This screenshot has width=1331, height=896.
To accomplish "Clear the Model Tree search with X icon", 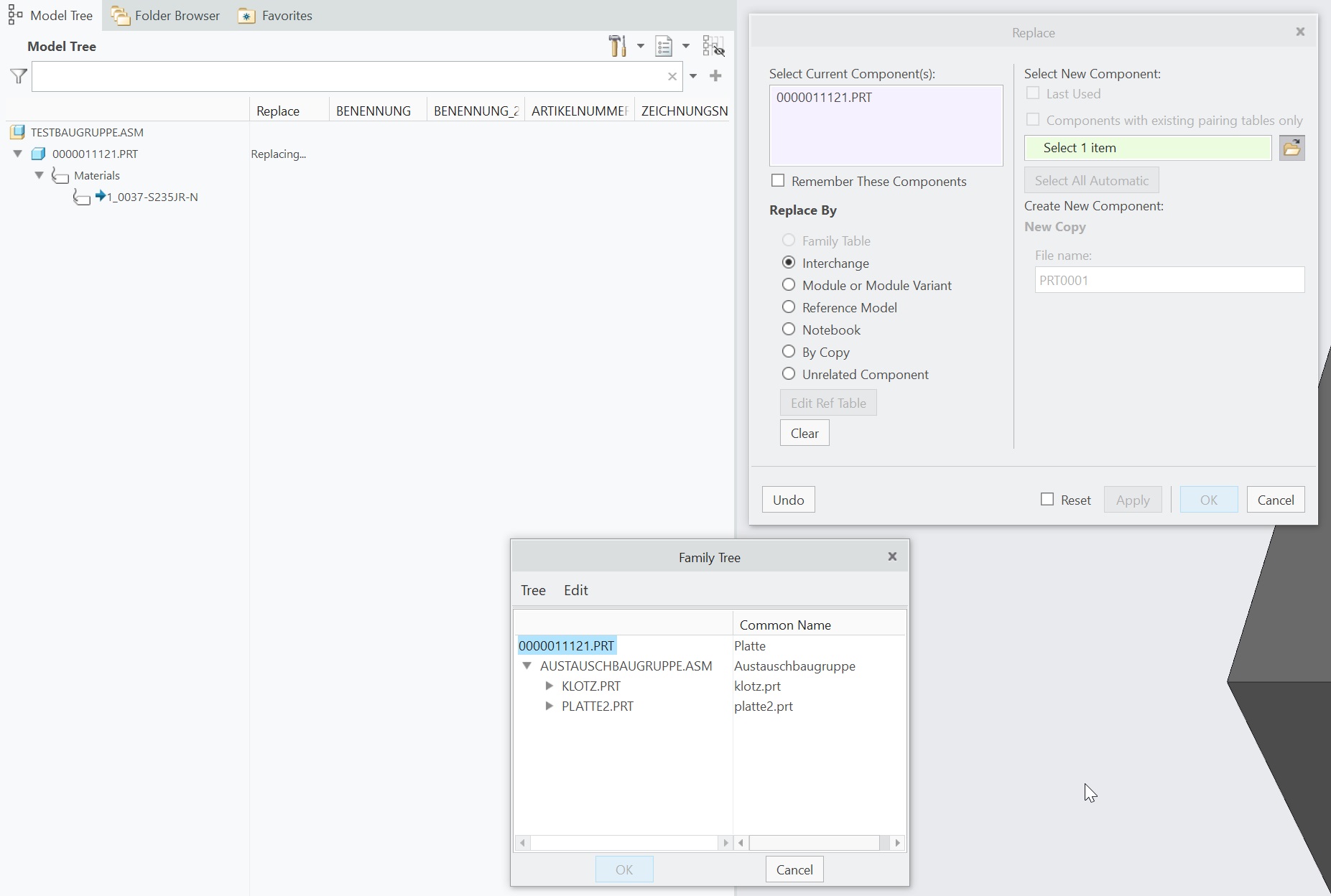I will (672, 77).
